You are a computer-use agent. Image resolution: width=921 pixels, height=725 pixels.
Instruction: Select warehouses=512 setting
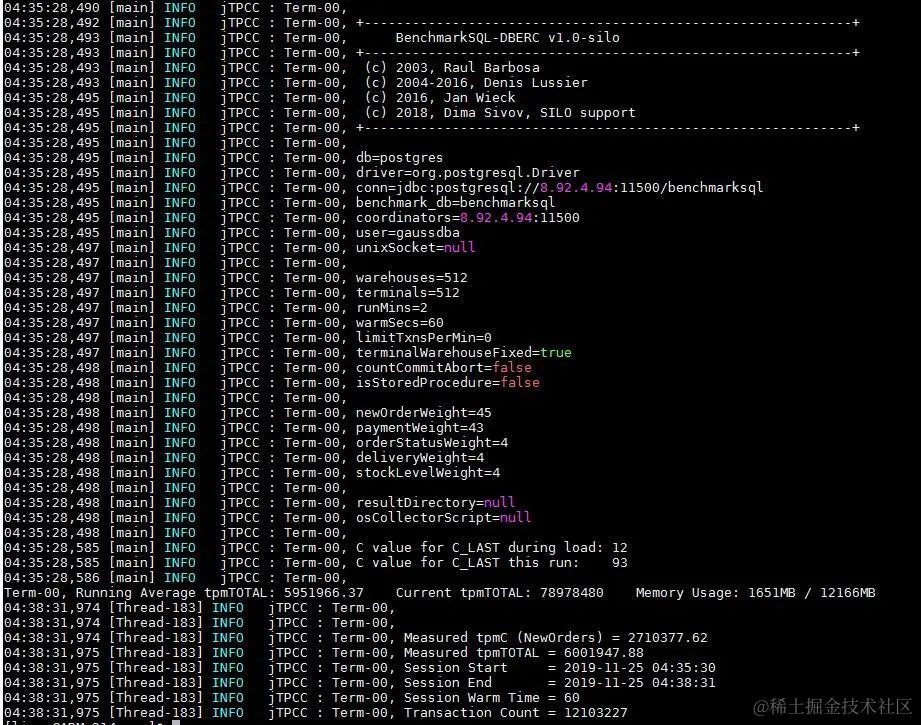tap(412, 277)
